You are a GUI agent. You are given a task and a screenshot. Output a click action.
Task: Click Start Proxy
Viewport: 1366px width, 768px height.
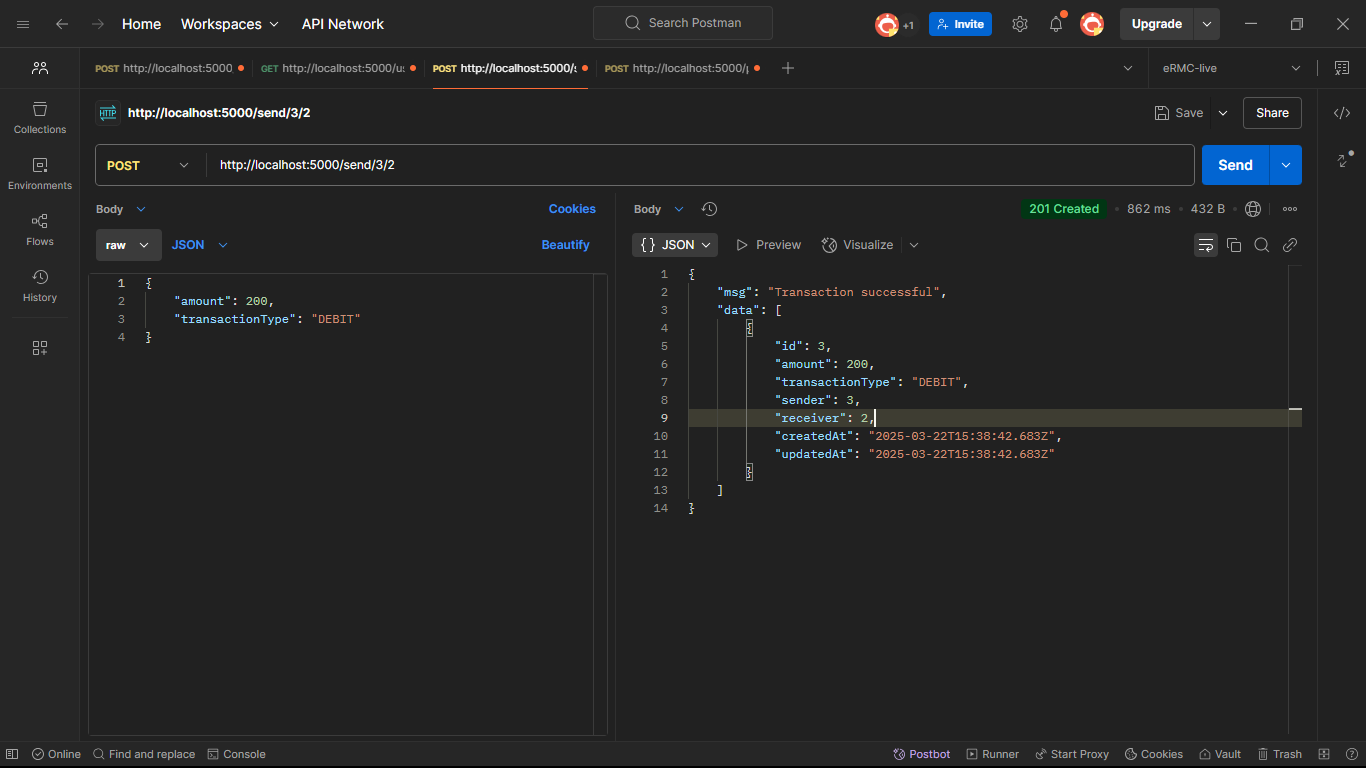(x=1072, y=754)
